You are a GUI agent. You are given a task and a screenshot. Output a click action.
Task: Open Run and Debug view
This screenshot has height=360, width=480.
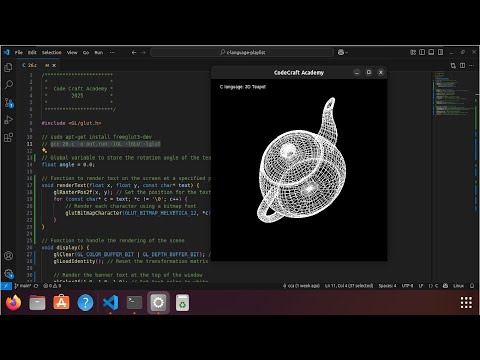click(9, 120)
